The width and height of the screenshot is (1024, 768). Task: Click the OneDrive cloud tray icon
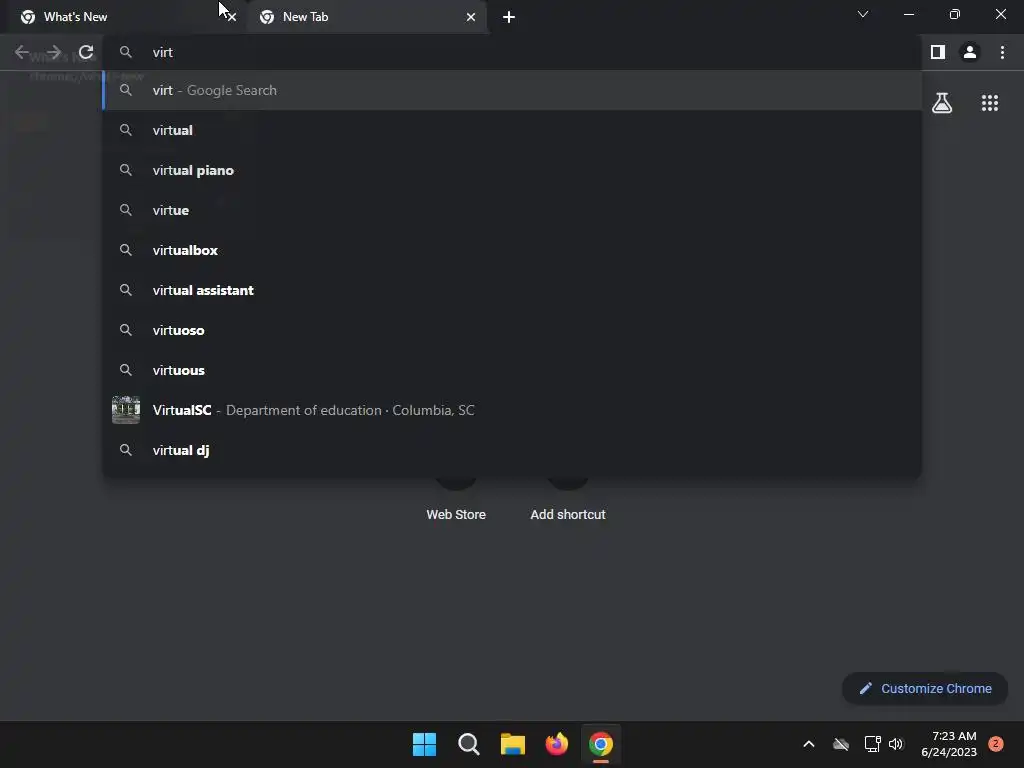coord(841,744)
